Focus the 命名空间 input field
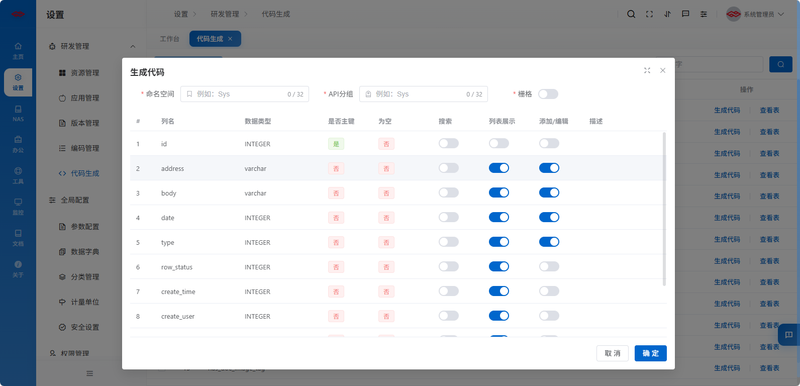This screenshot has width=800, height=386. pos(244,94)
